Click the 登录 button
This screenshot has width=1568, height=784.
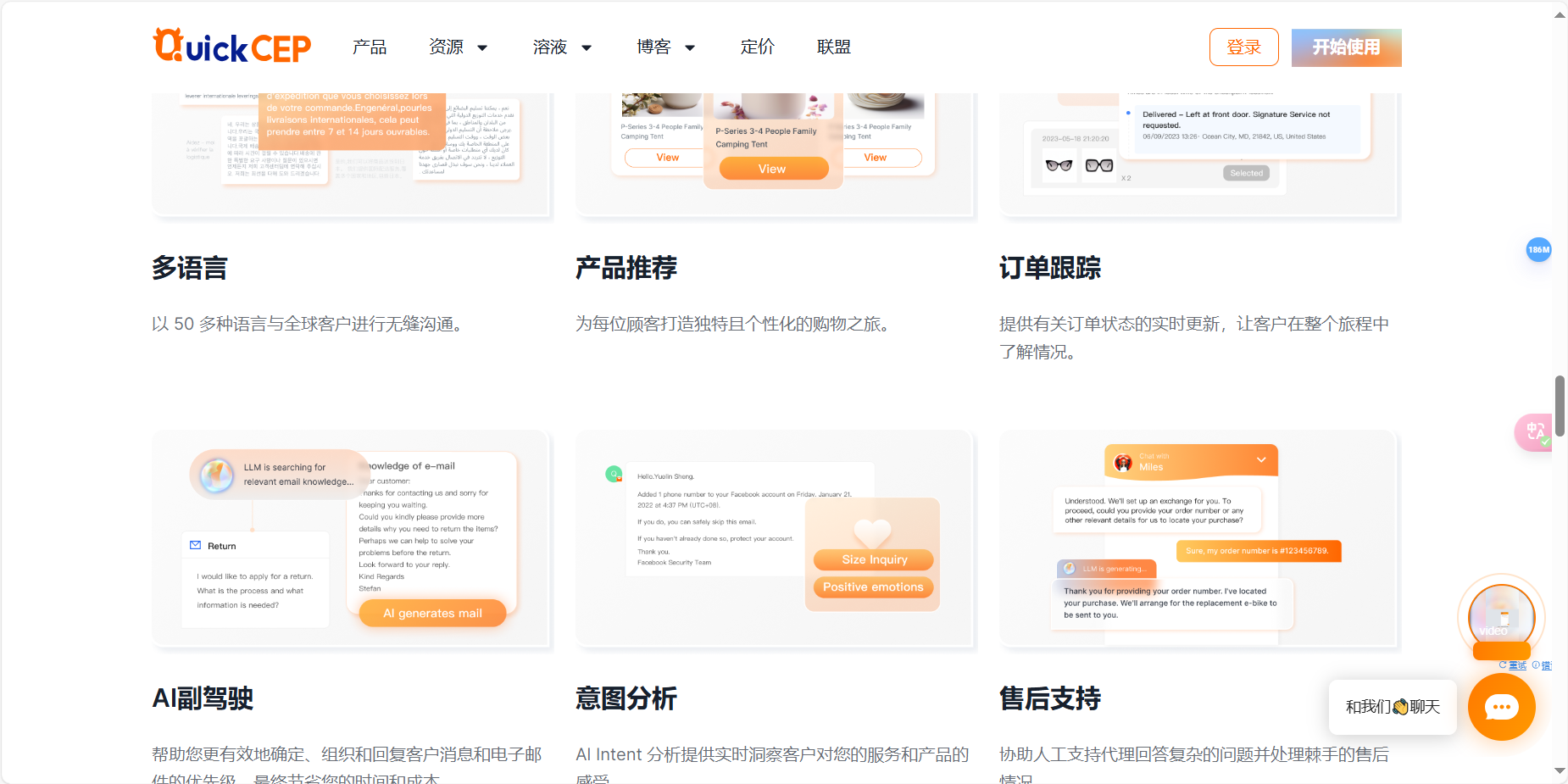click(1243, 47)
